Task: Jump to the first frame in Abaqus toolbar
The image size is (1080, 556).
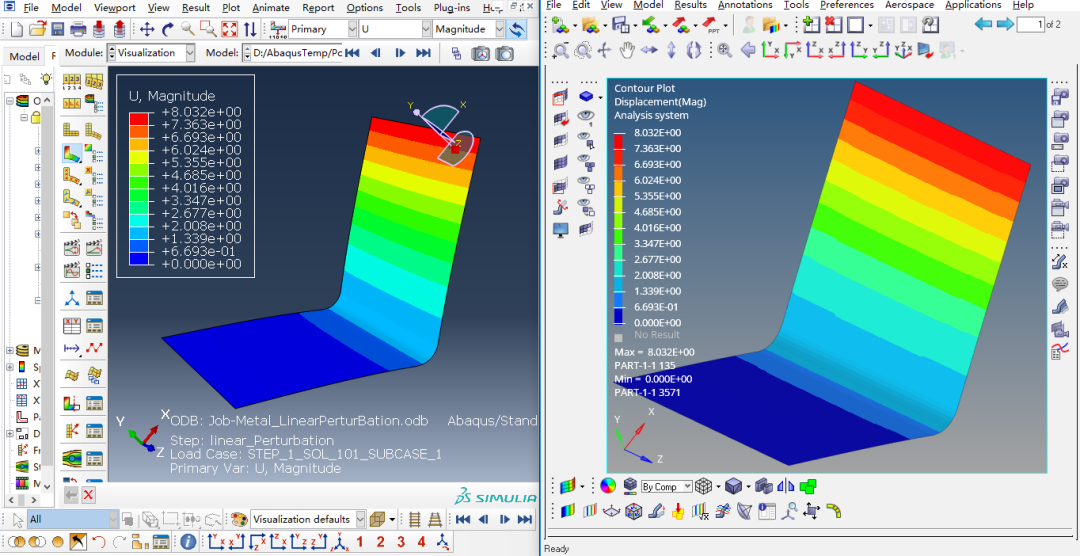Action: (352, 53)
